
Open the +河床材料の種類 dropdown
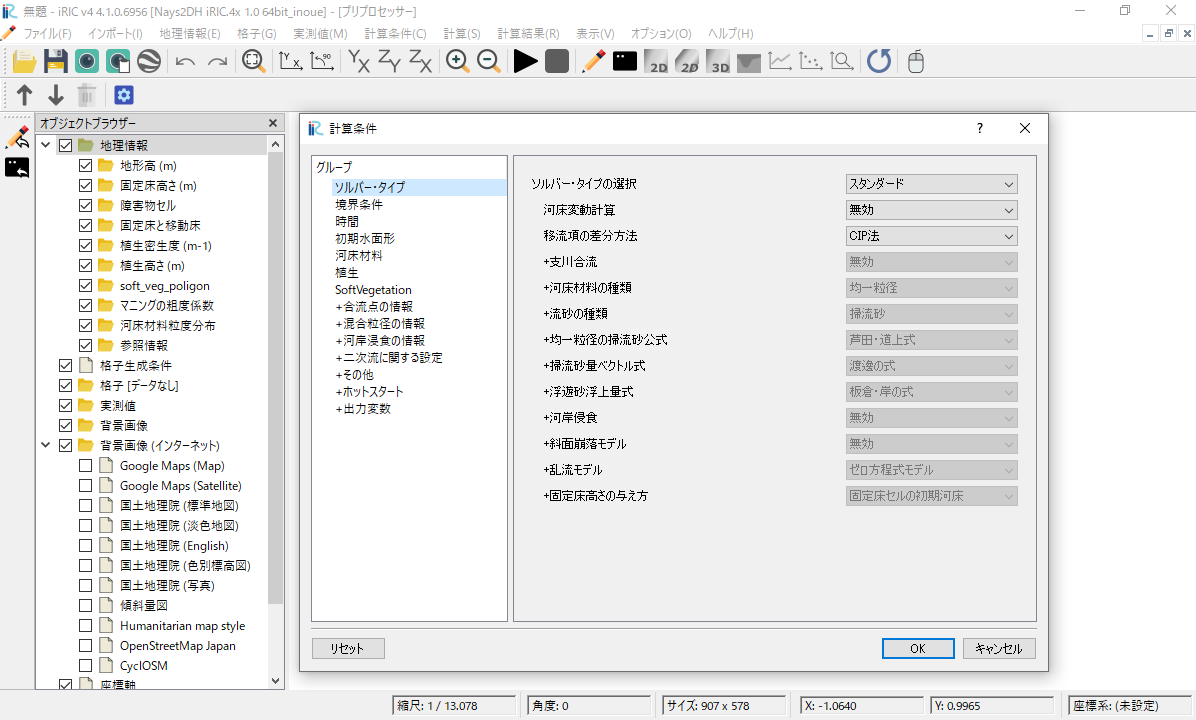(x=931, y=288)
